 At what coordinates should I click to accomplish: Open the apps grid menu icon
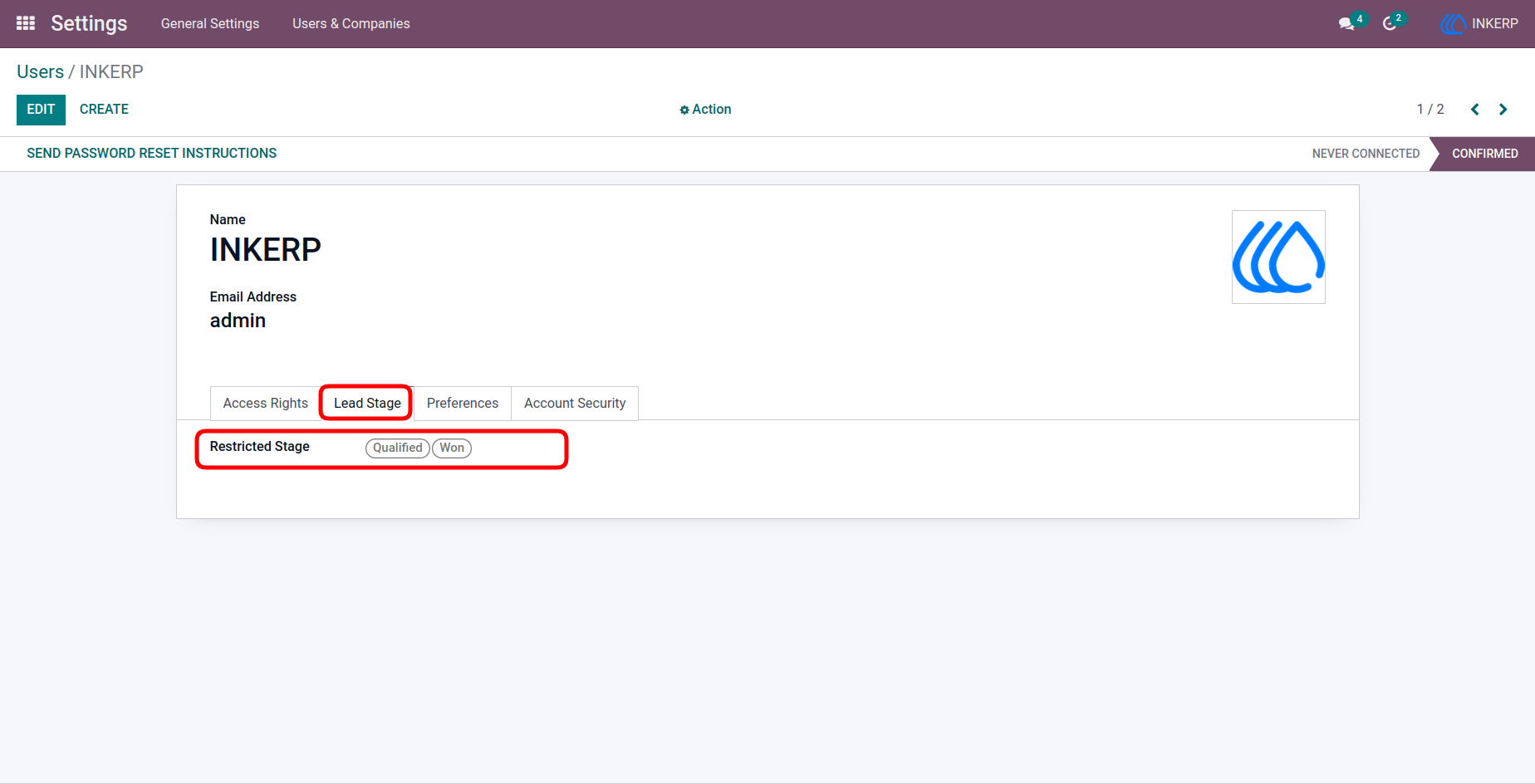coord(26,23)
